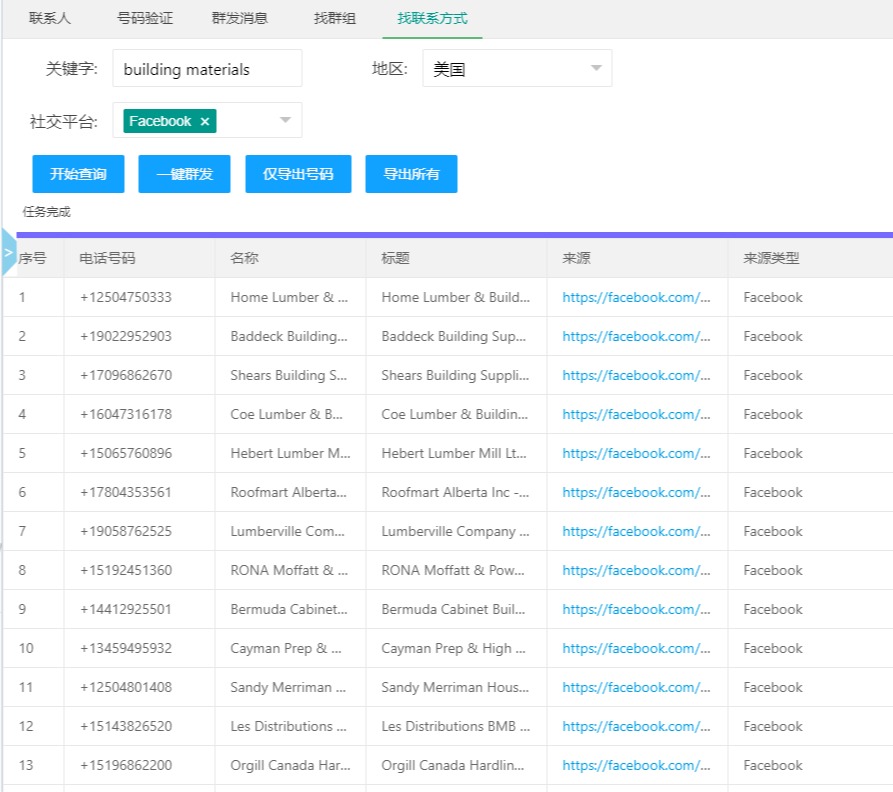Select the 找联系方式 tab
The width and height of the screenshot is (893, 792).
432,18
